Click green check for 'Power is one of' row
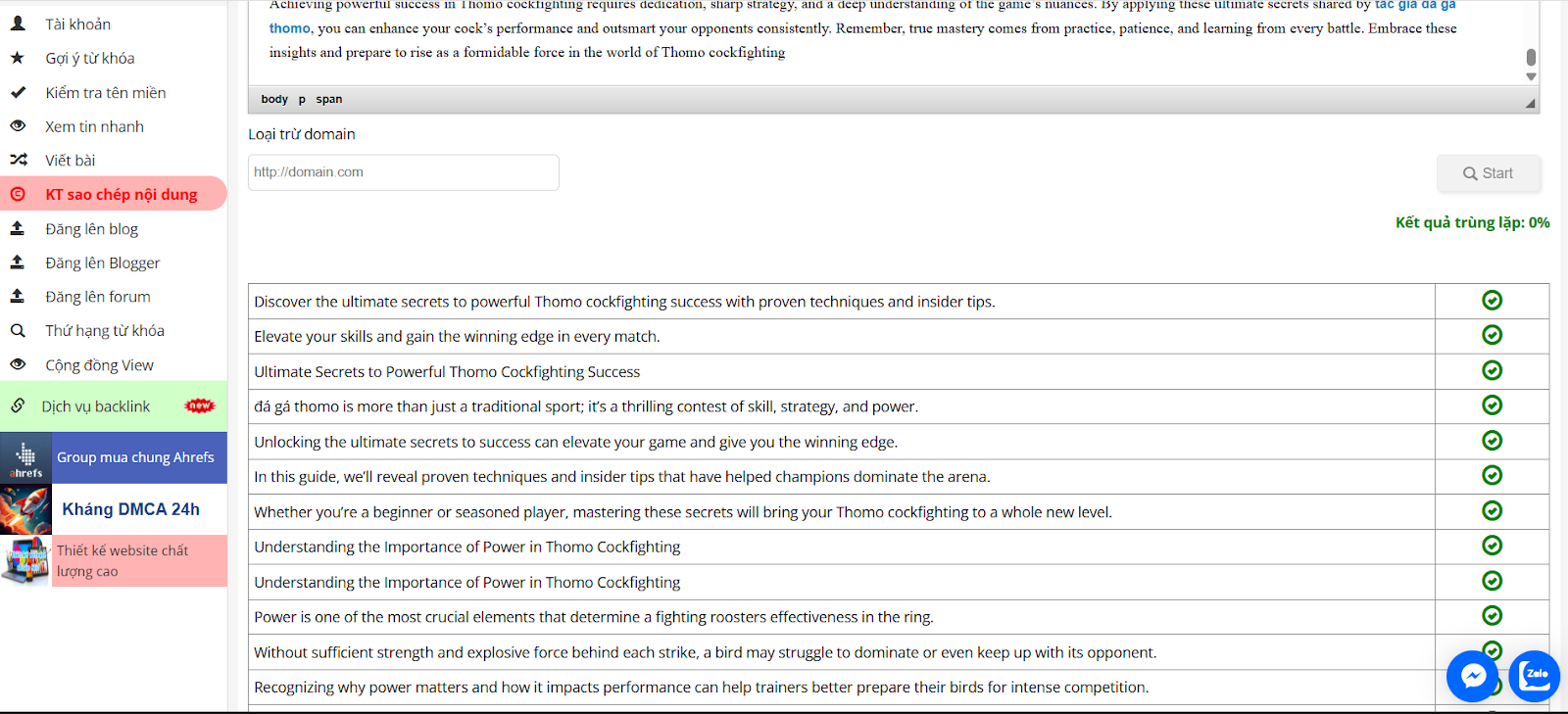1568x714 pixels. pos(1493,615)
